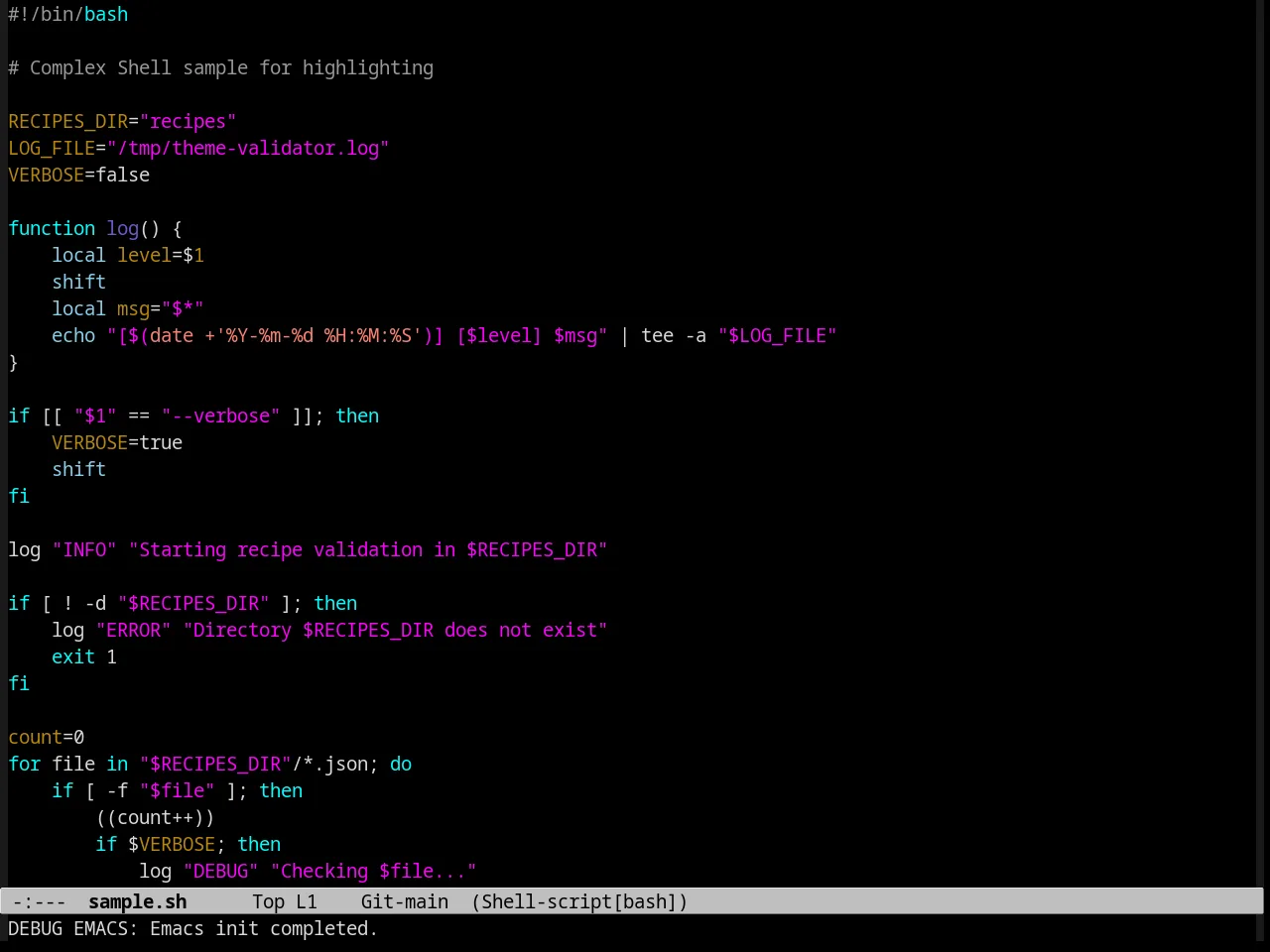
Task: Click the 'for' keyword of the loop
Action: coord(25,764)
